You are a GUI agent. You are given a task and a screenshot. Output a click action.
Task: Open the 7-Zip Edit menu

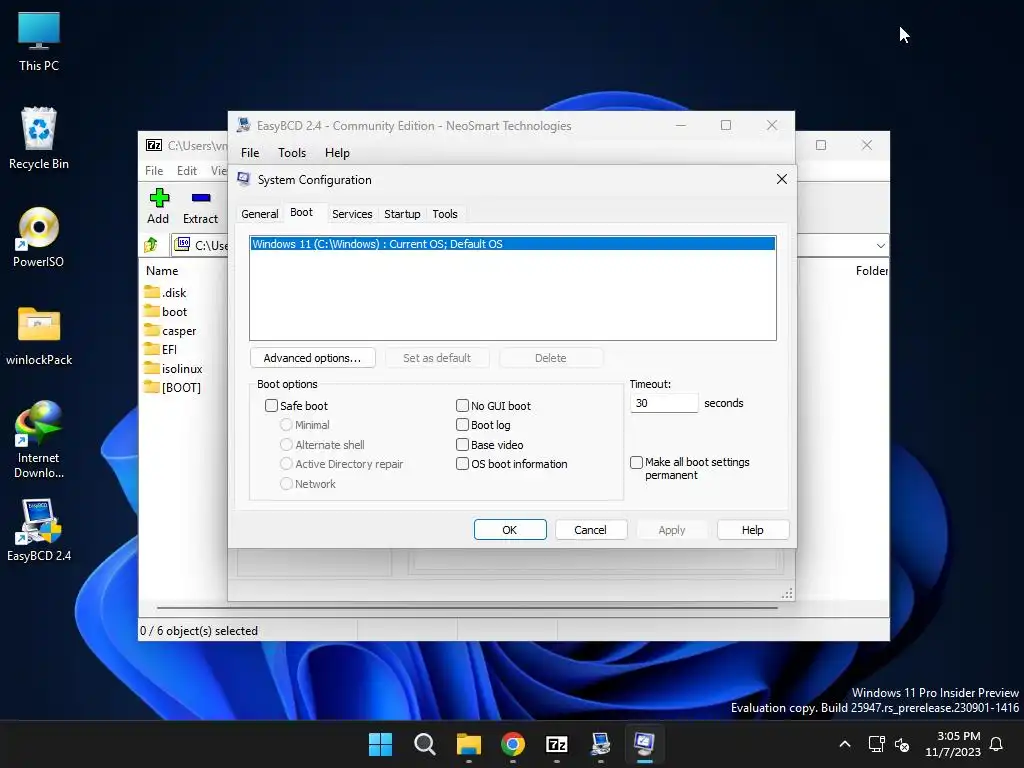pyautogui.click(x=187, y=170)
